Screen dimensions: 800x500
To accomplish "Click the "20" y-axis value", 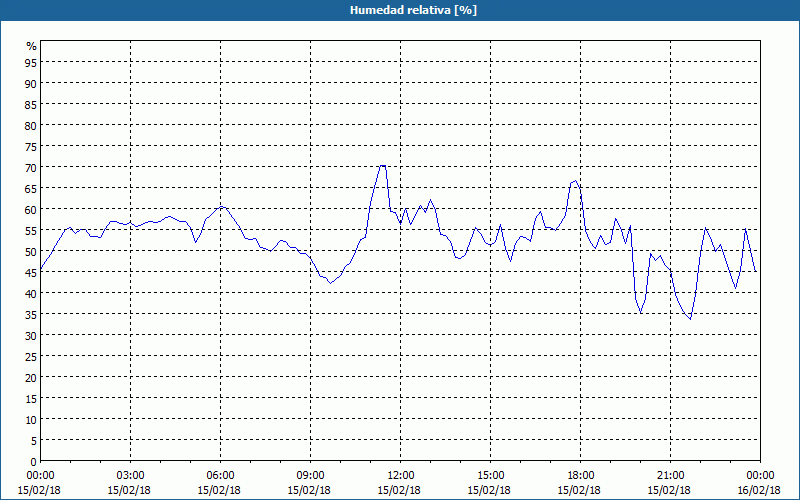I will pos(31,377).
